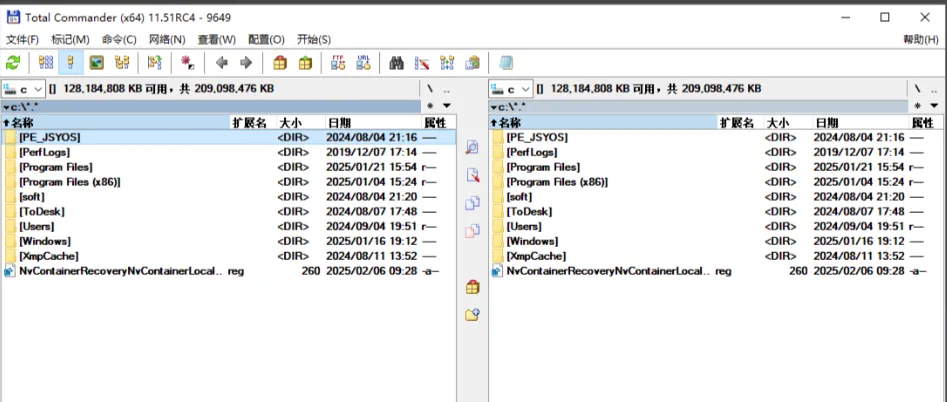The width and height of the screenshot is (947, 402).
Task: Sort left panel by 名称 column header
Action: [x=115, y=123]
